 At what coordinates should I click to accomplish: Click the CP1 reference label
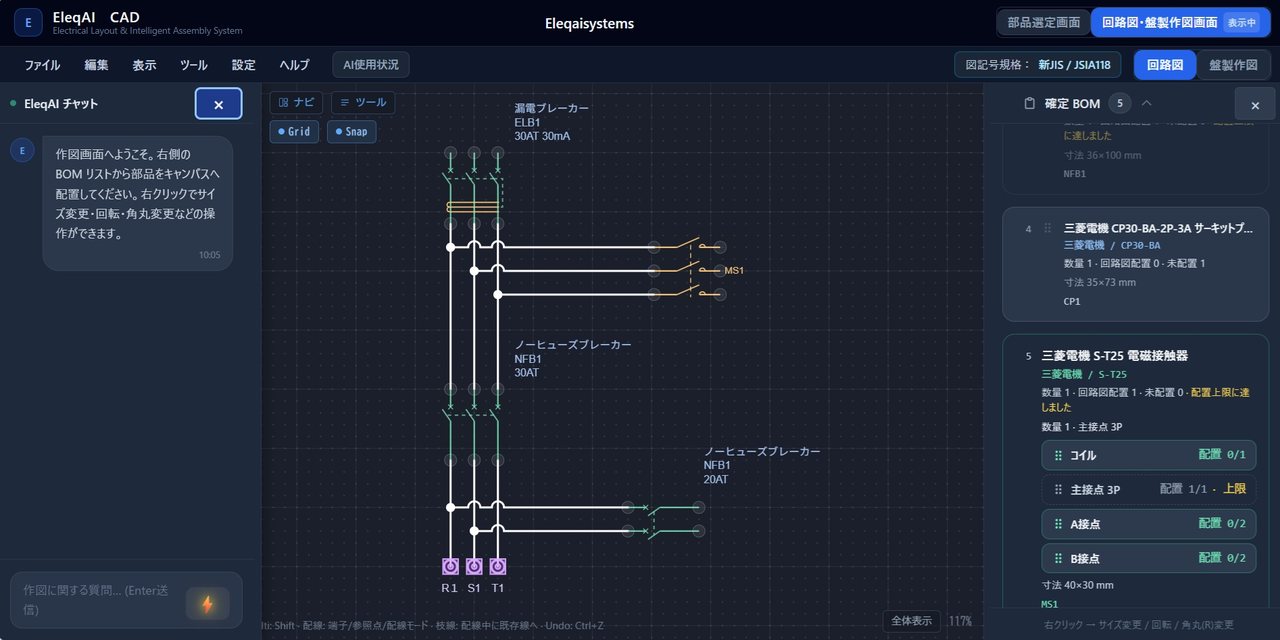(x=1072, y=301)
